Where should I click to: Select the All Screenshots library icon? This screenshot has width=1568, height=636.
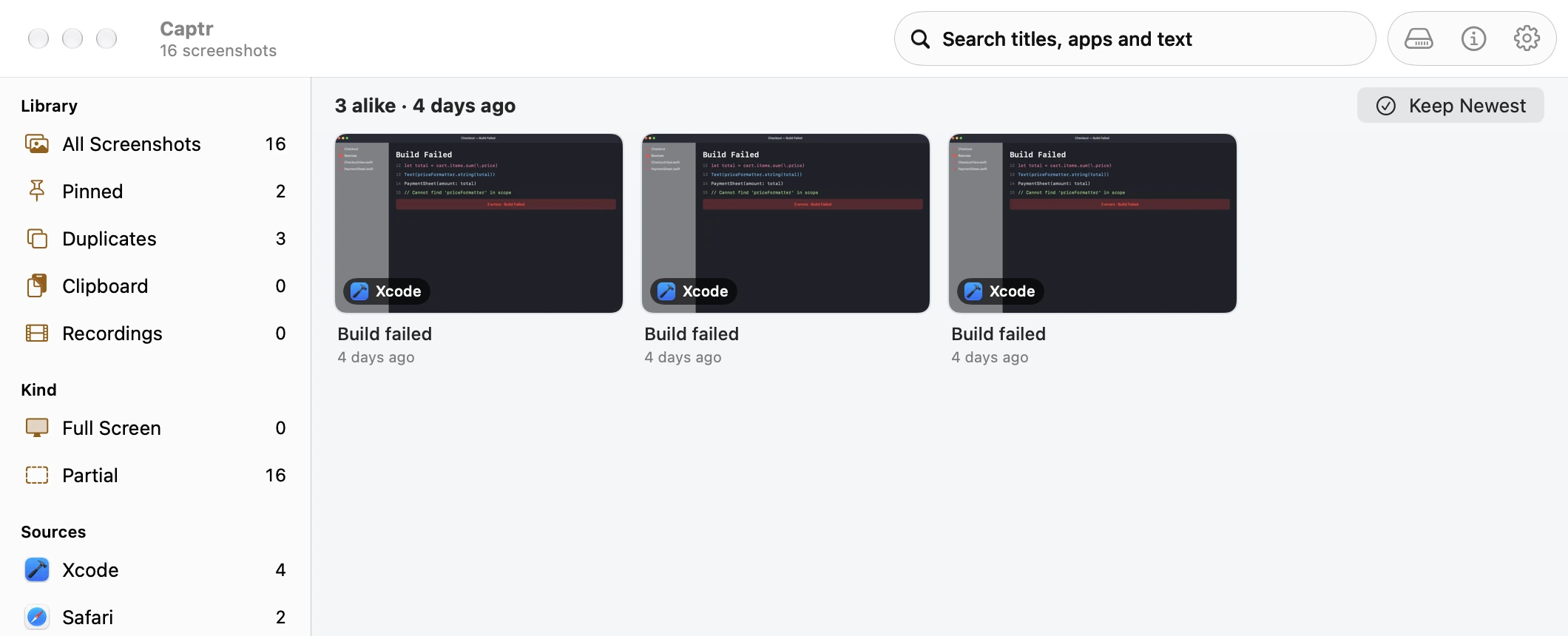[x=37, y=143]
